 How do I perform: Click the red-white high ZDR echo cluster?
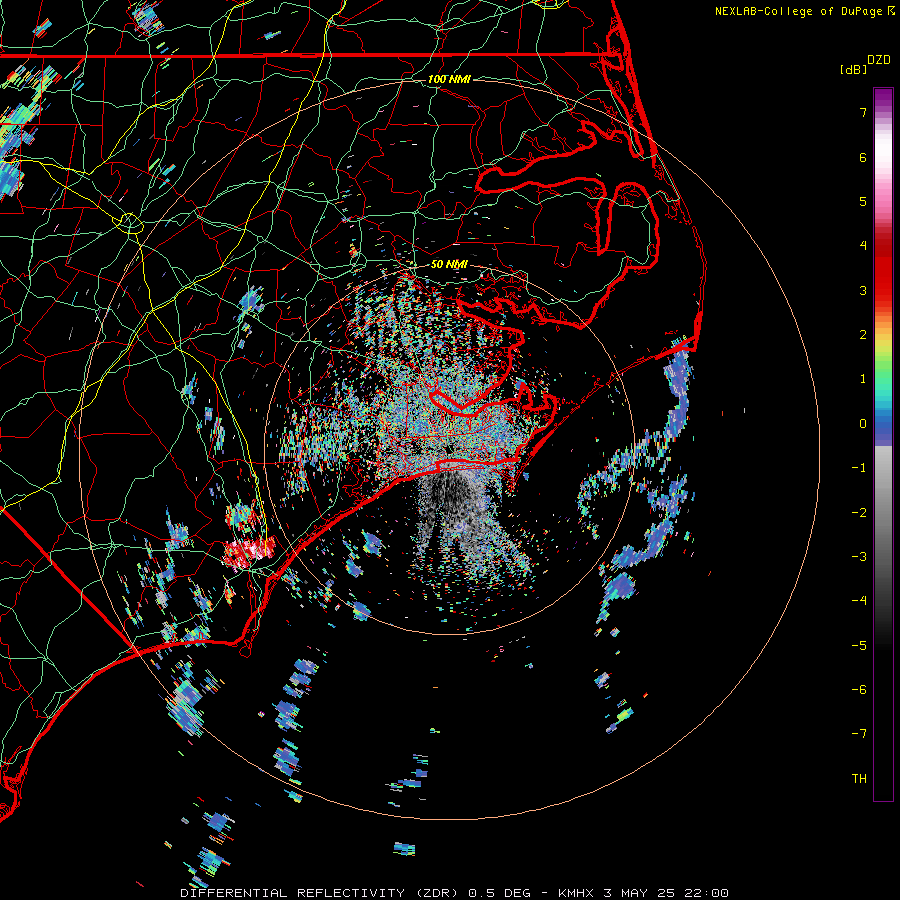pyautogui.click(x=249, y=552)
